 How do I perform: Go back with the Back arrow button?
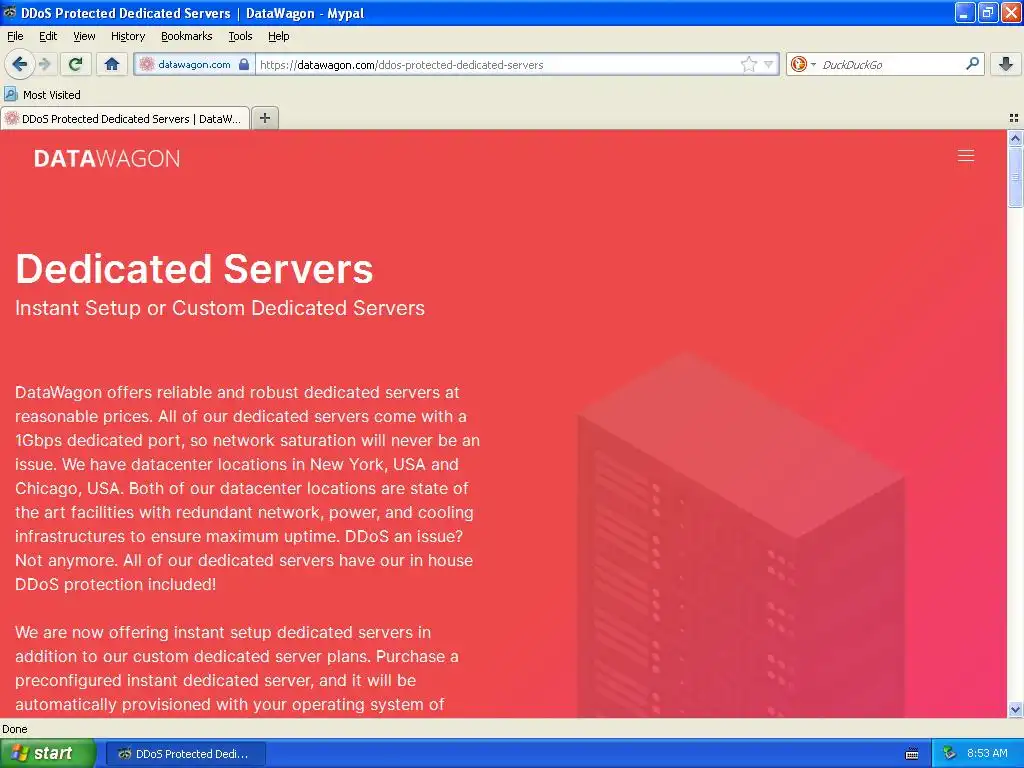[19, 64]
